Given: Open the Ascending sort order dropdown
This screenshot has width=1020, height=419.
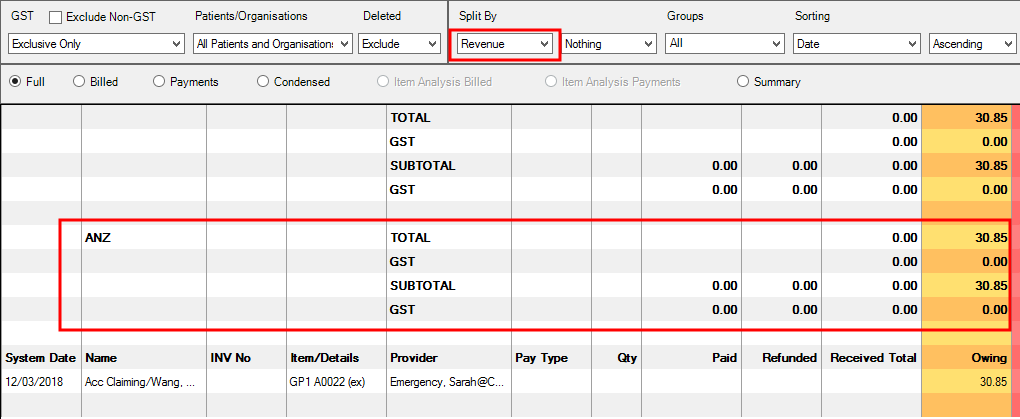Looking at the screenshot, I should click(972, 44).
